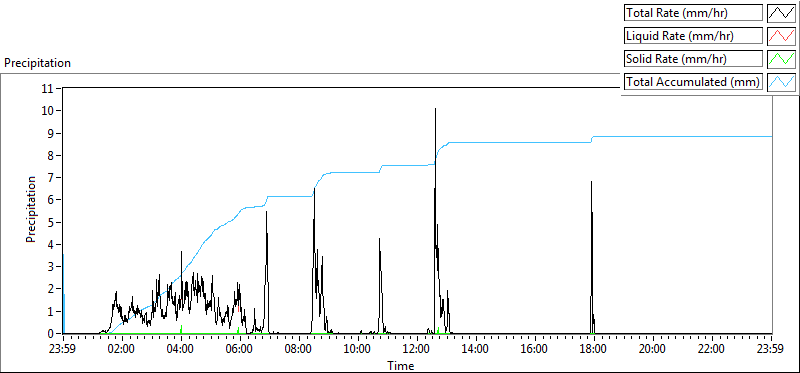Viewport: 800px width, 373px height.
Task: Click the 23:59 start time axis label
Action: [x=63, y=350]
